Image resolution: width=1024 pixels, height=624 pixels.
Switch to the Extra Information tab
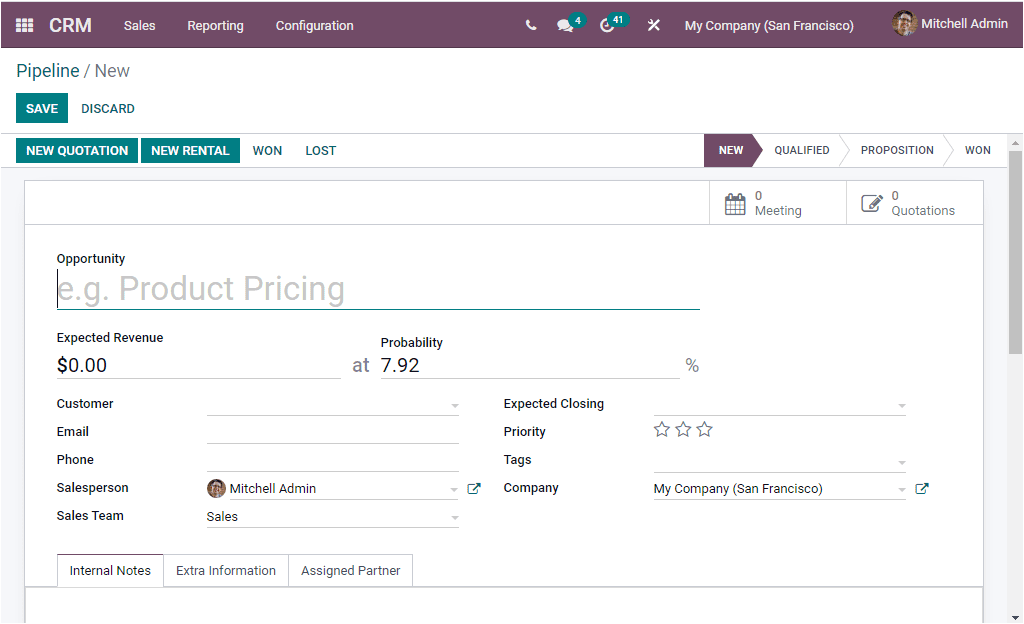[x=225, y=570]
